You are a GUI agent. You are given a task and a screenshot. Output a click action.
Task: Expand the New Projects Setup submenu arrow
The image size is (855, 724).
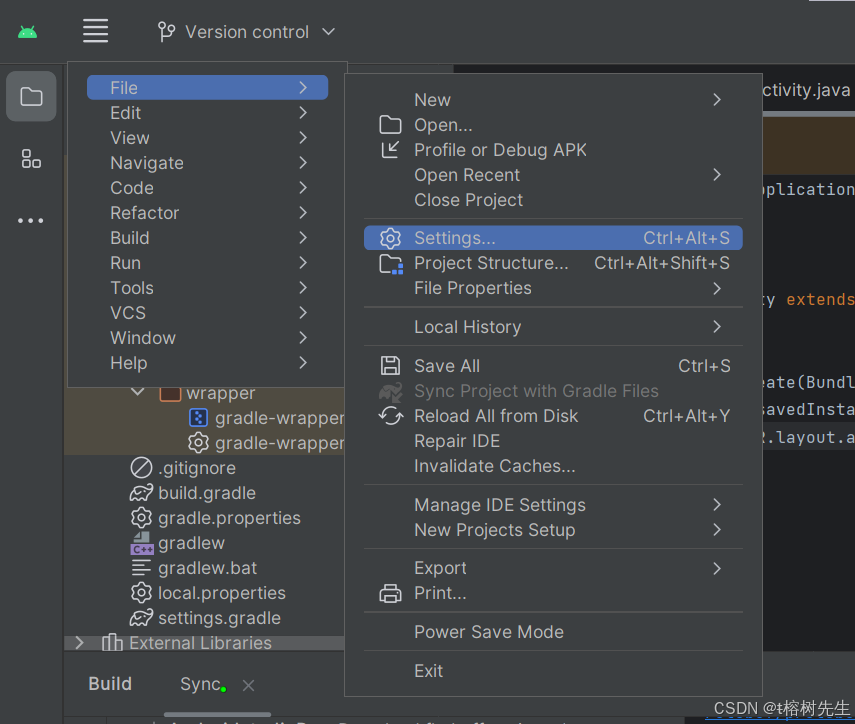(717, 530)
